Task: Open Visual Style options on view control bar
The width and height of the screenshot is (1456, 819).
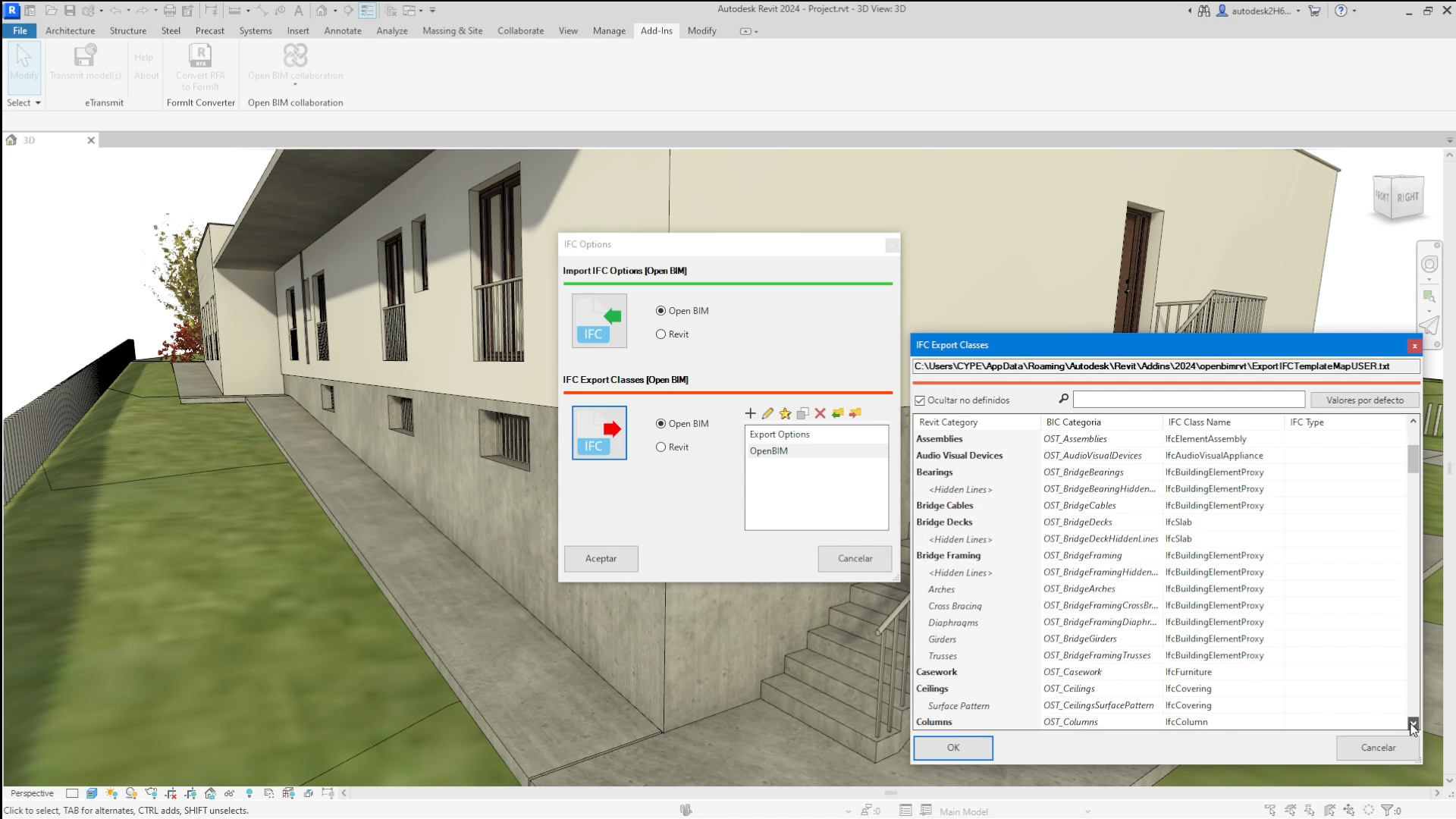Action: 92,793
